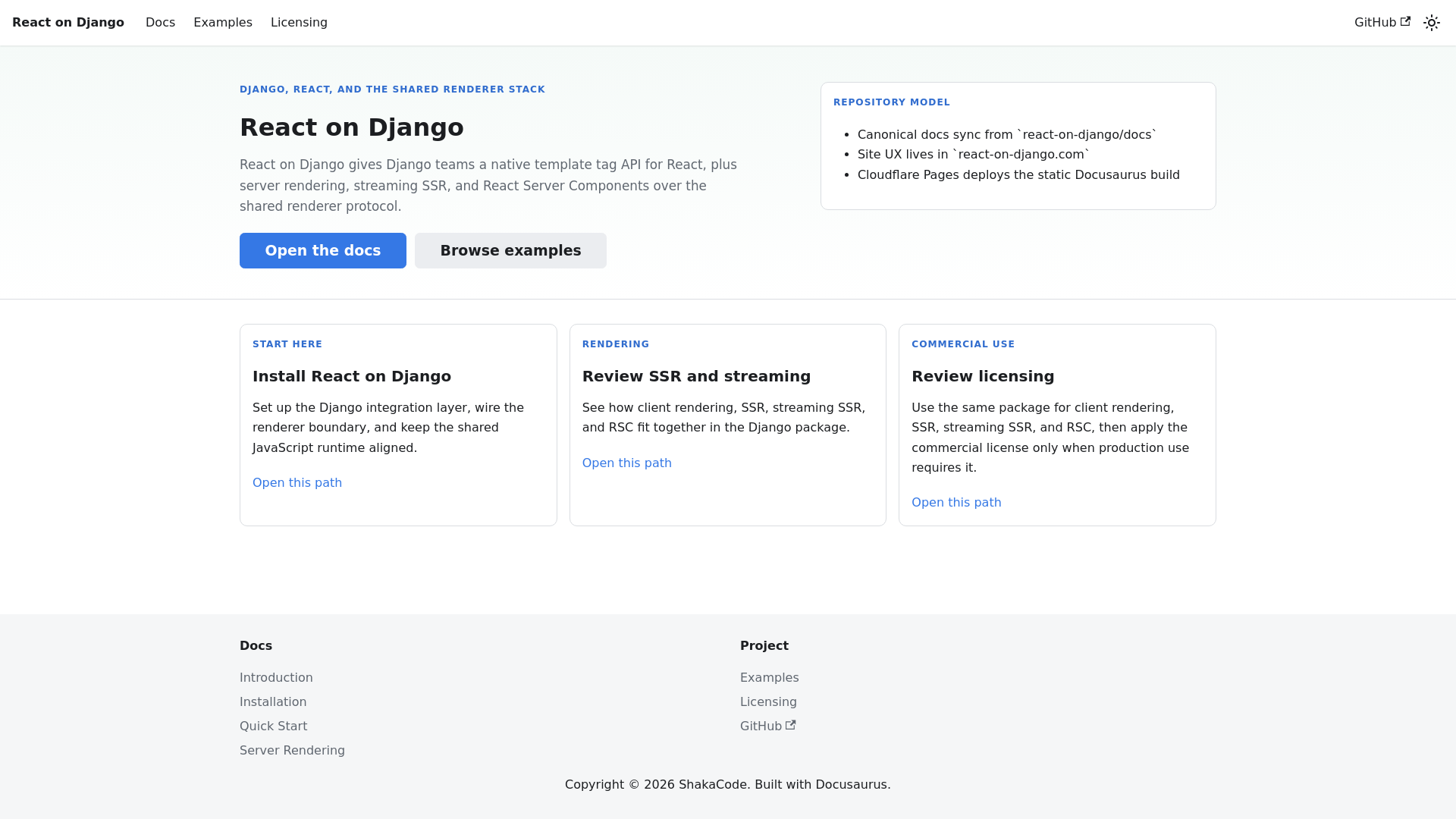Select the Review licensing card heading
1456x819 pixels.
[983, 376]
